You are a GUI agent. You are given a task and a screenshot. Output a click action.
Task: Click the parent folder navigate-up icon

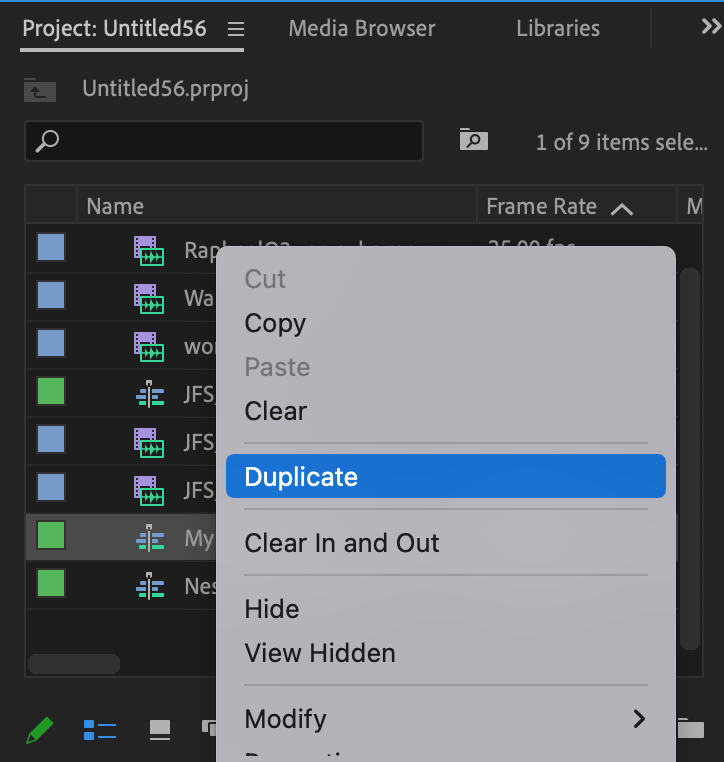(40, 90)
